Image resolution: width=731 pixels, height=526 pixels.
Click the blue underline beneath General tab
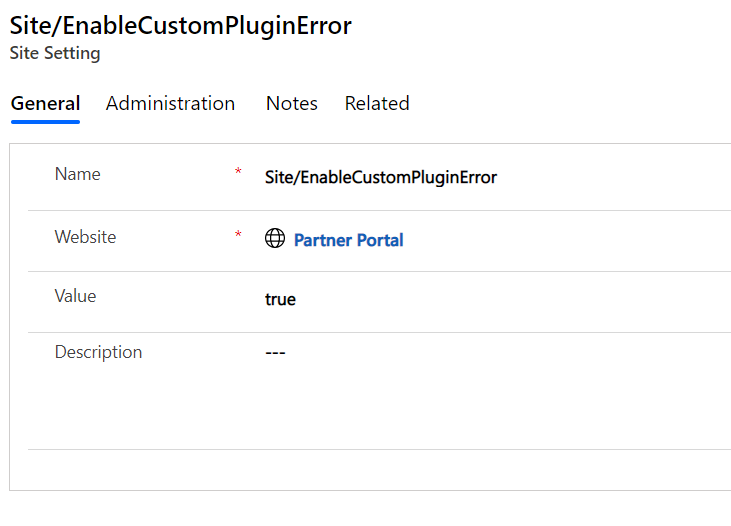(x=45, y=121)
